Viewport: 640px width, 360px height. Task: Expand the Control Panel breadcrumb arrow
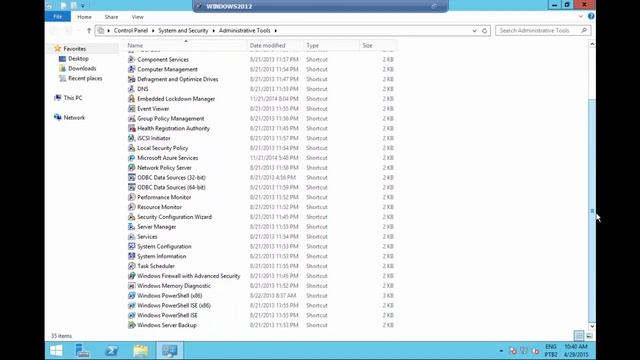tap(153, 31)
